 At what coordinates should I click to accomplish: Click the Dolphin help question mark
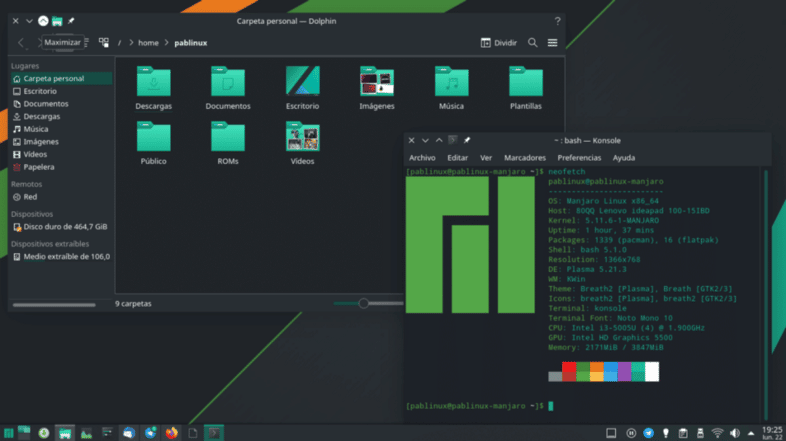point(557,21)
